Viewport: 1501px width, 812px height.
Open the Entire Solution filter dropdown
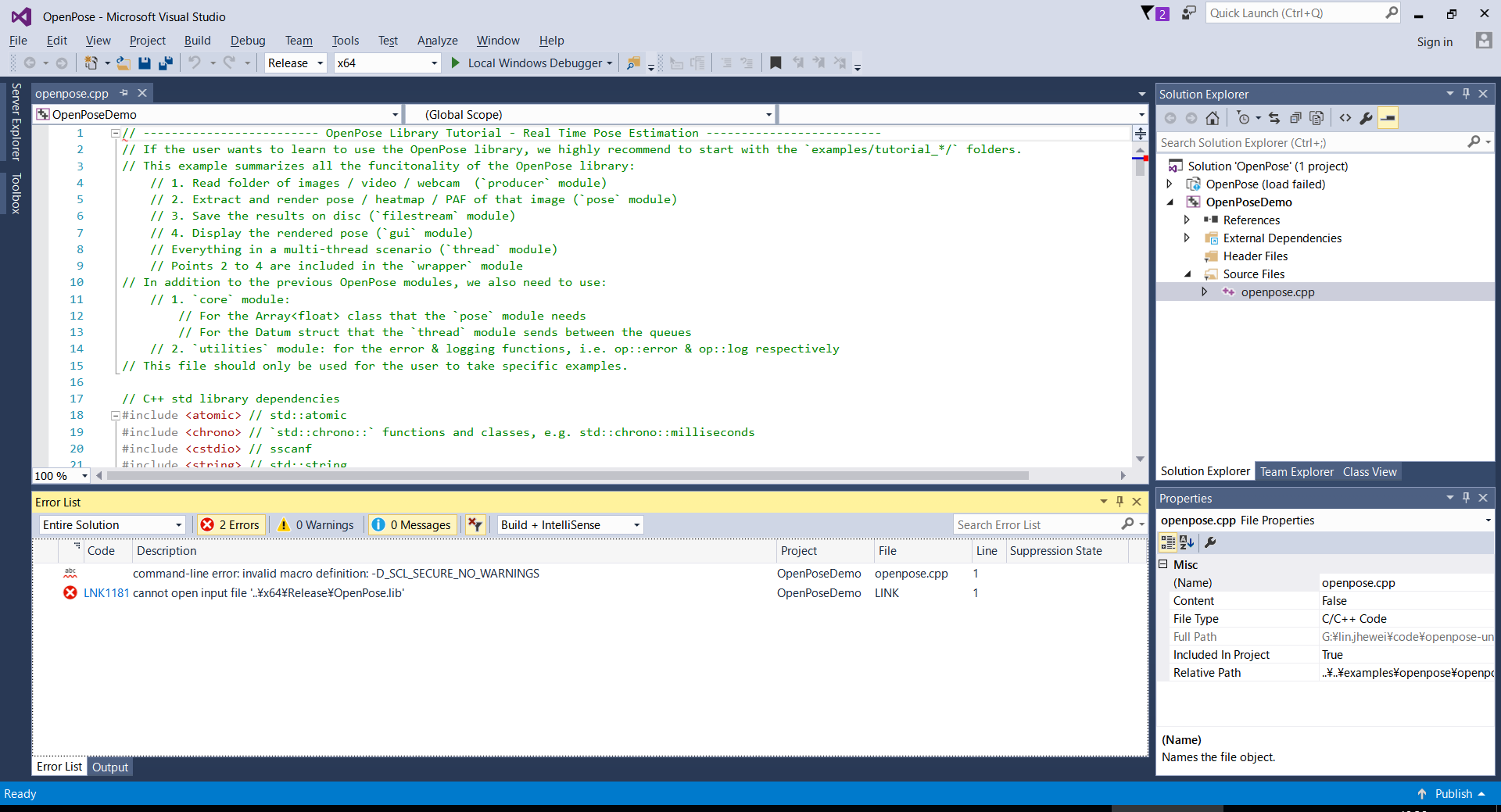pyautogui.click(x=112, y=524)
